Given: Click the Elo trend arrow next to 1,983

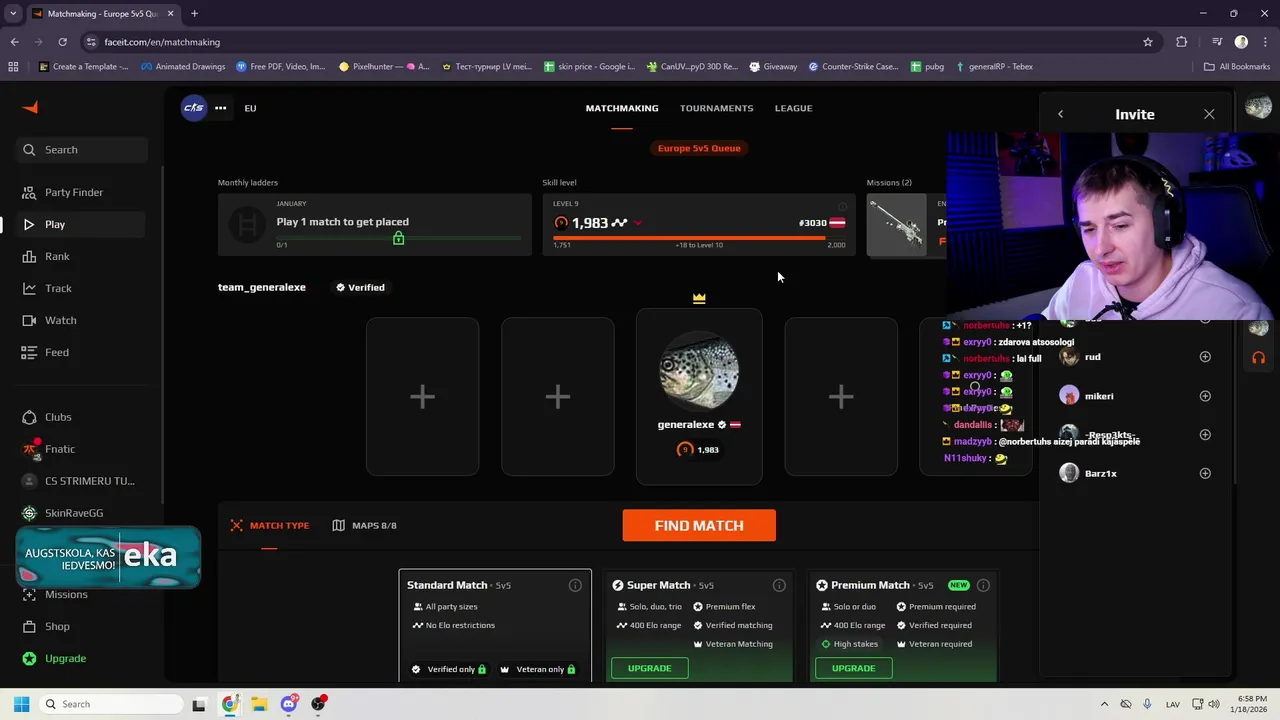Looking at the screenshot, I should (x=637, y=223).
